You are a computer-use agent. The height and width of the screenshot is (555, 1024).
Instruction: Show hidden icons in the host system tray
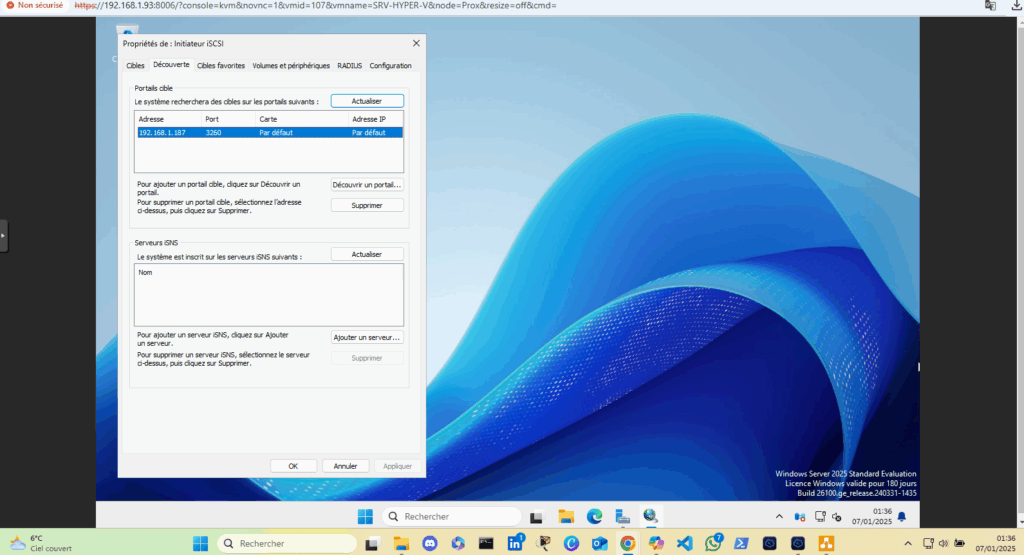pos(908,543)
